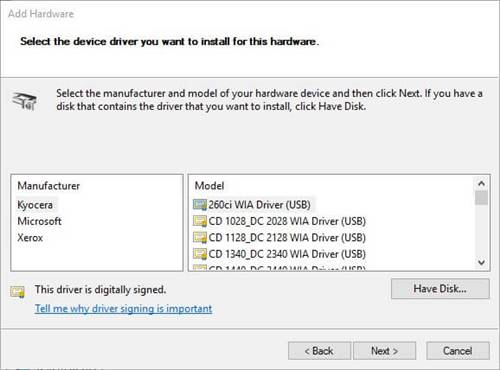The width and height of the screenshot is (500, 370).
Task: Click the 260ci WIA Driver icon
Action: pos(200,205)
